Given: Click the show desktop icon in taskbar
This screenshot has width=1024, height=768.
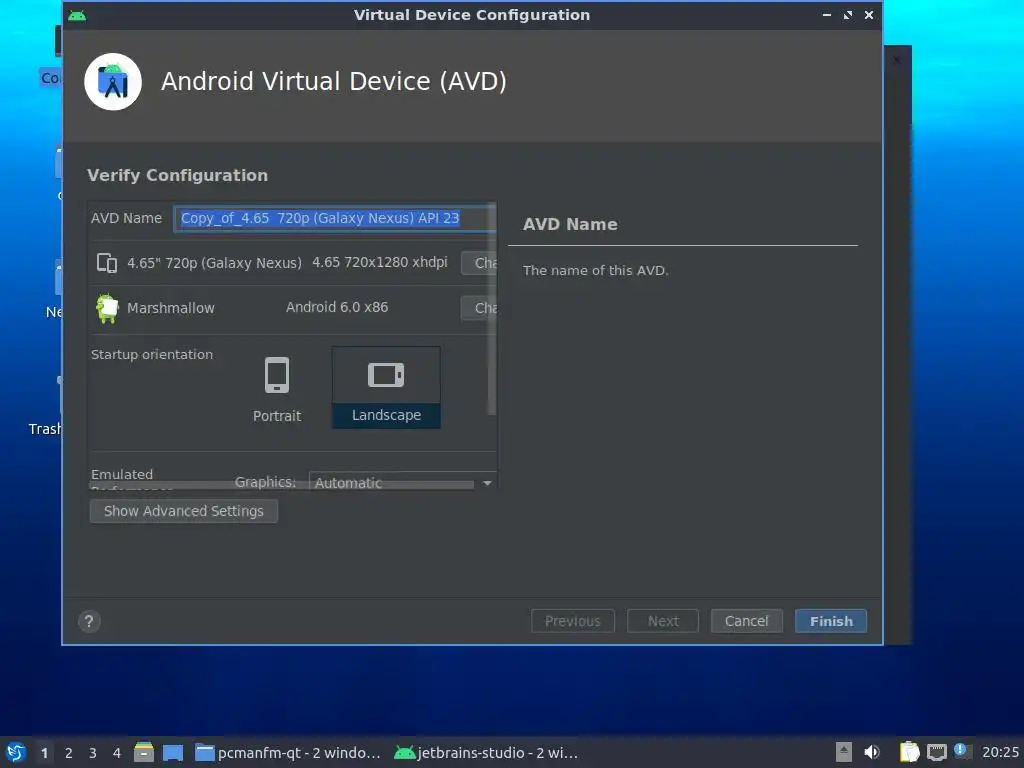Looking at the screenshot, I should [x=173, y=752].
